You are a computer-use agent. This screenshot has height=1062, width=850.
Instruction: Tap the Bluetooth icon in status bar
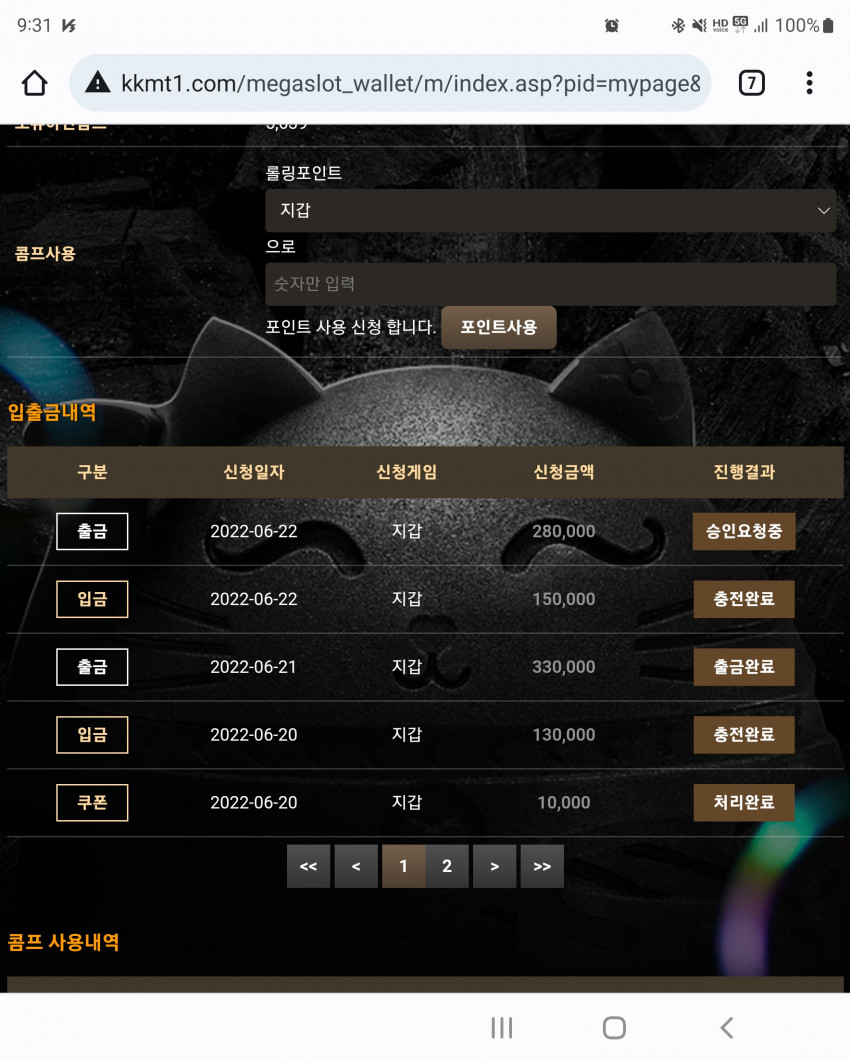pyautogui.click(x=678, y=26)
